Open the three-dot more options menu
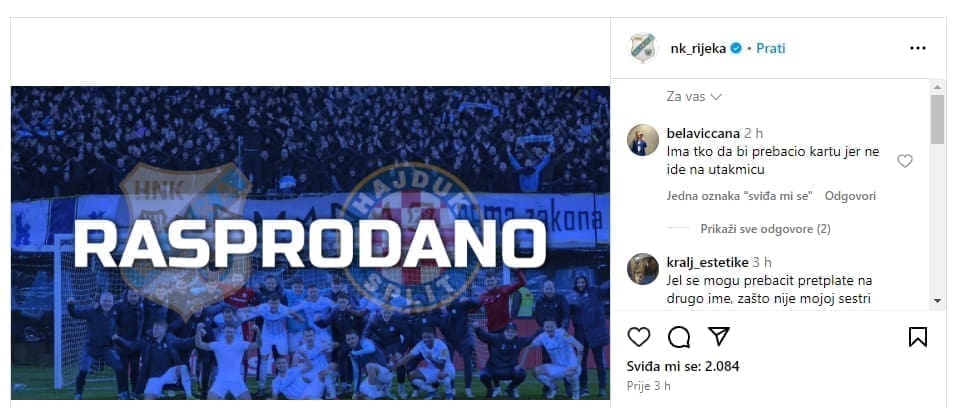The image size is (961, 408). tap(917, 48)
